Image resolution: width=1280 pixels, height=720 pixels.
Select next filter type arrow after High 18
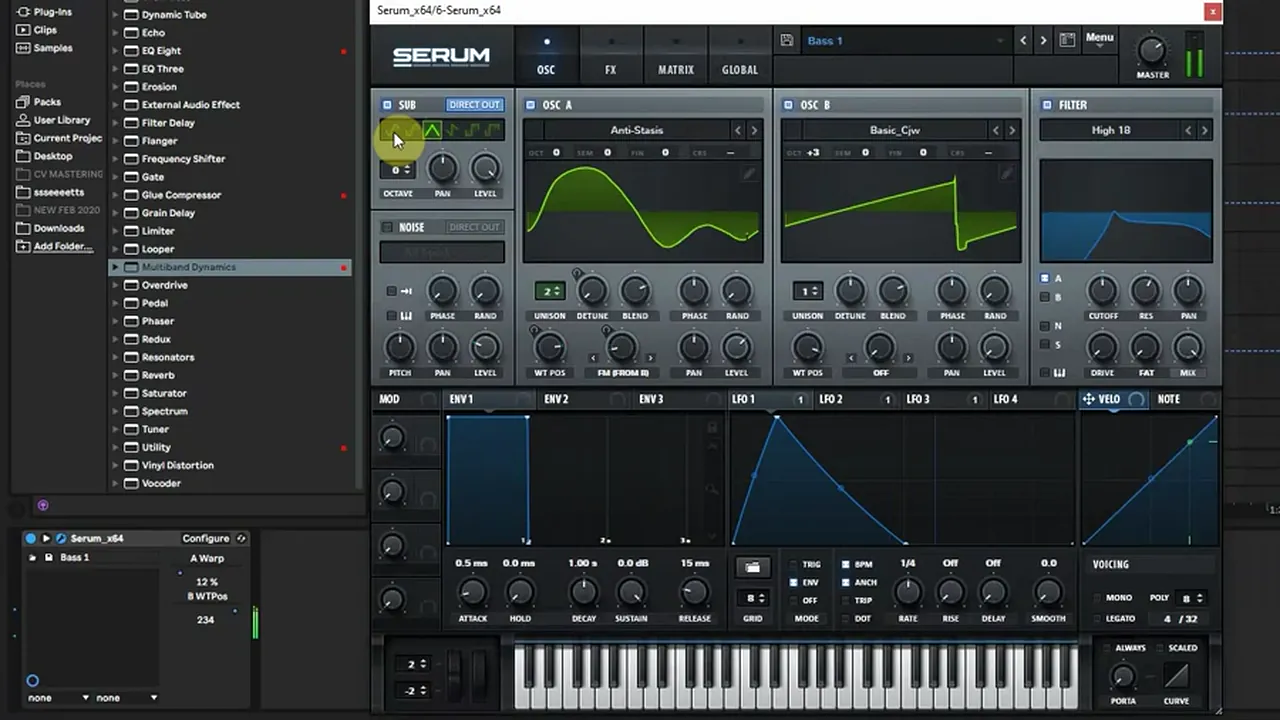(x=1204, y=130)
